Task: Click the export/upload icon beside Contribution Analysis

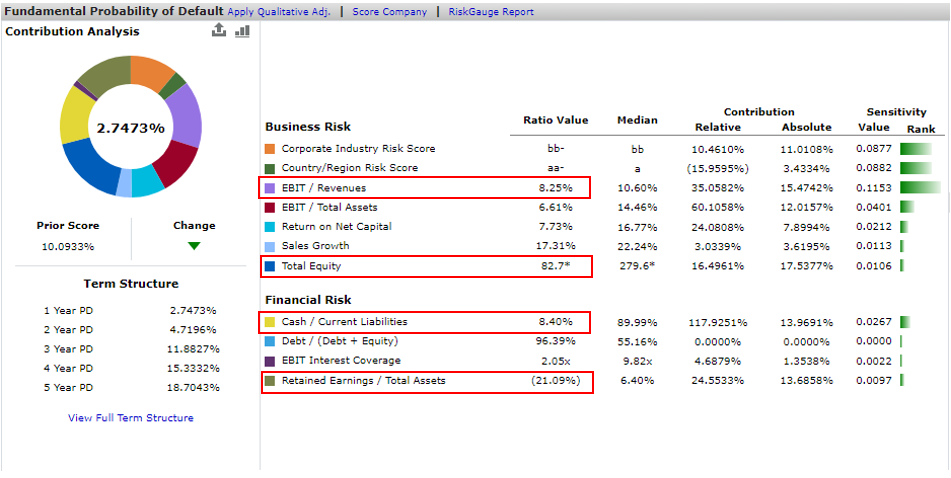Action: [220, 31]
